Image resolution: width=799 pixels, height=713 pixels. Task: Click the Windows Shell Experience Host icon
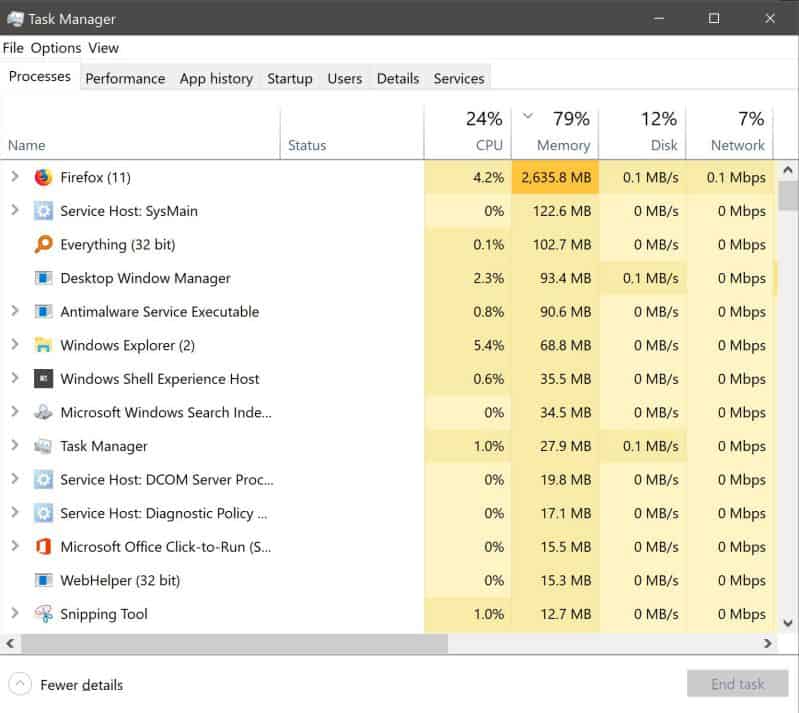pyautogui.click(x=43, y=379)
